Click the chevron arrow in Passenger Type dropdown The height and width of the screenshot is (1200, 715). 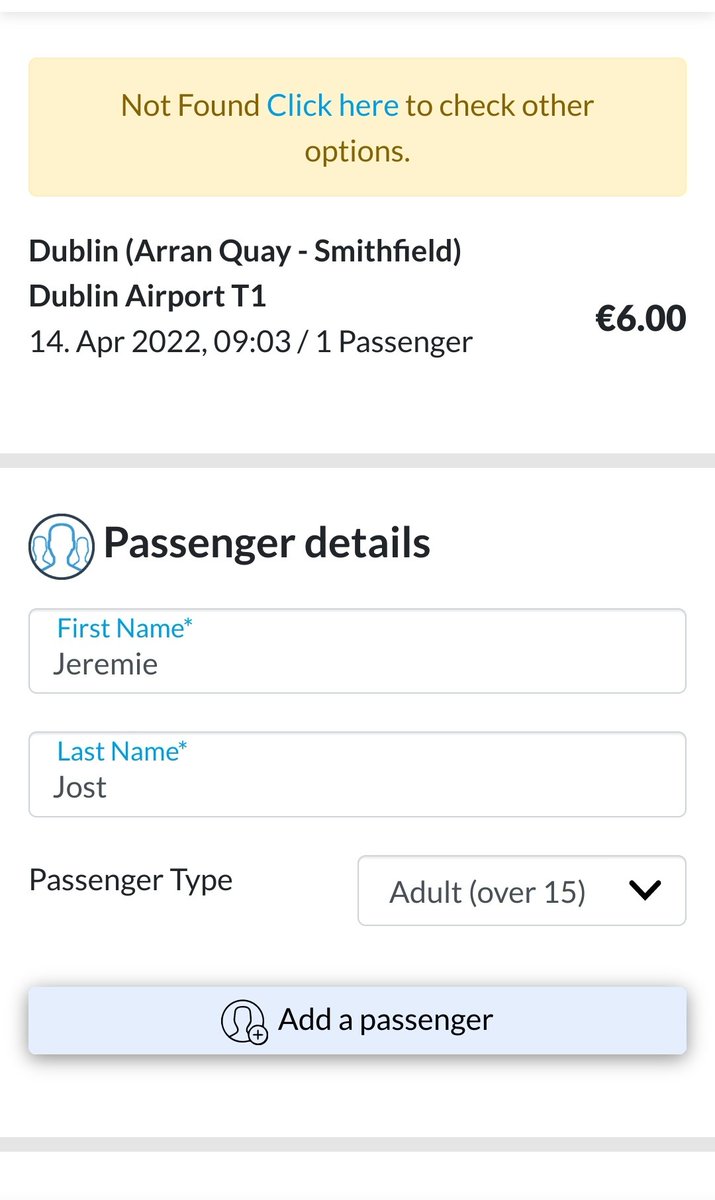point(647,890)
